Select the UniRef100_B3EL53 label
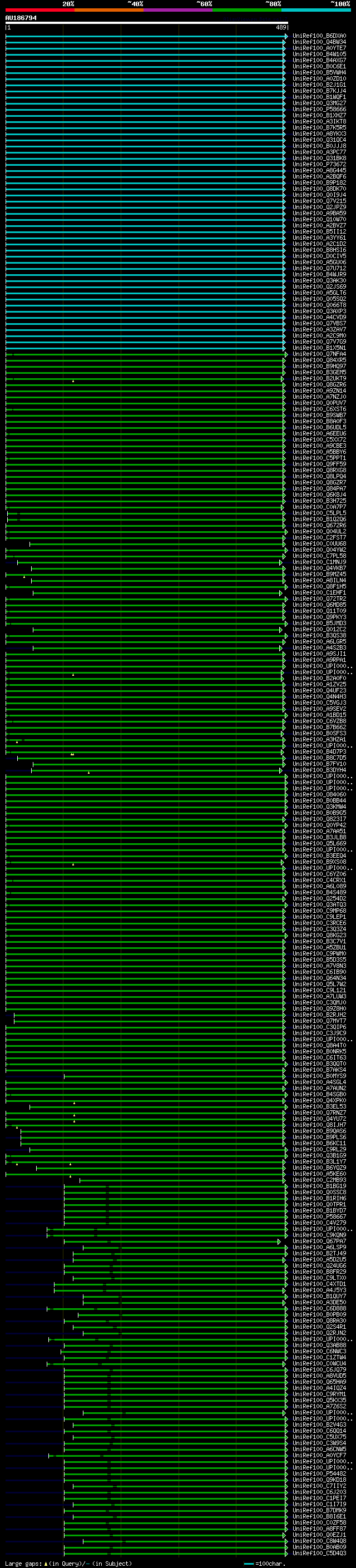The width and height of the screenshot is (356, 1568). 319,1107
